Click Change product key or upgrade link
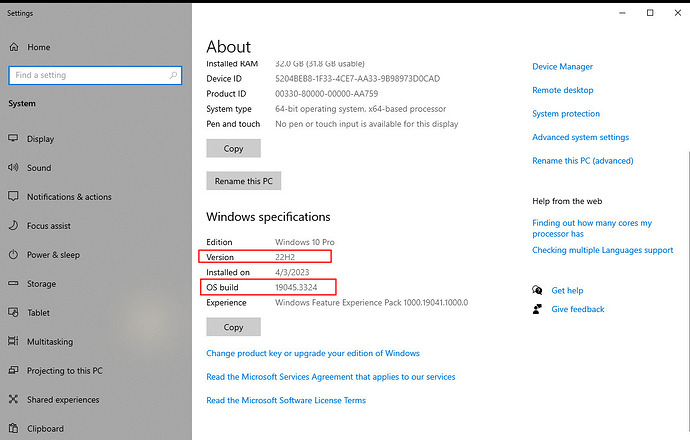The image size is (690, 440). [x=313, y=353]
